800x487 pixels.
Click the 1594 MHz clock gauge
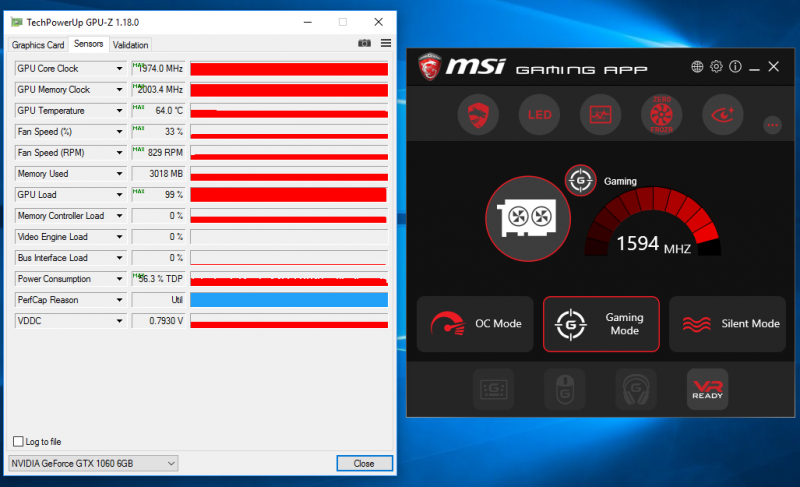click(653, 222)
